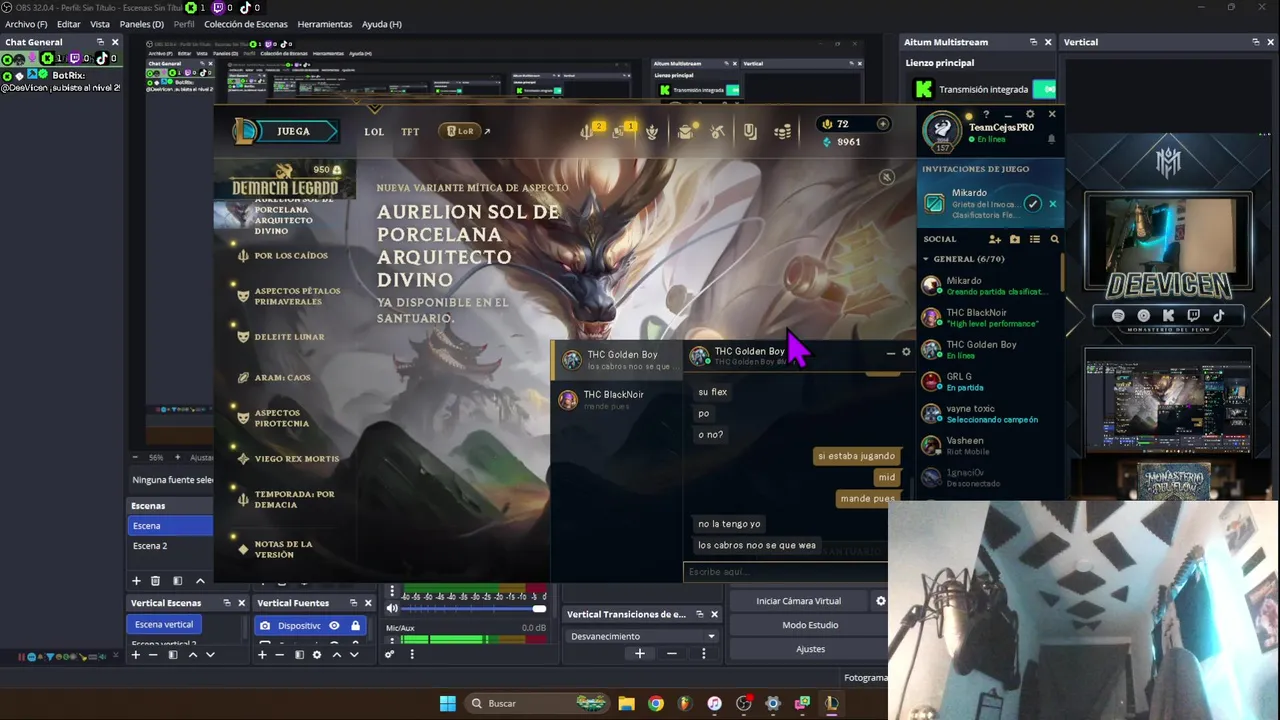Select Escena 2 in Escenas list
This screenshot has height=720, width=1280.
(170, 546)
